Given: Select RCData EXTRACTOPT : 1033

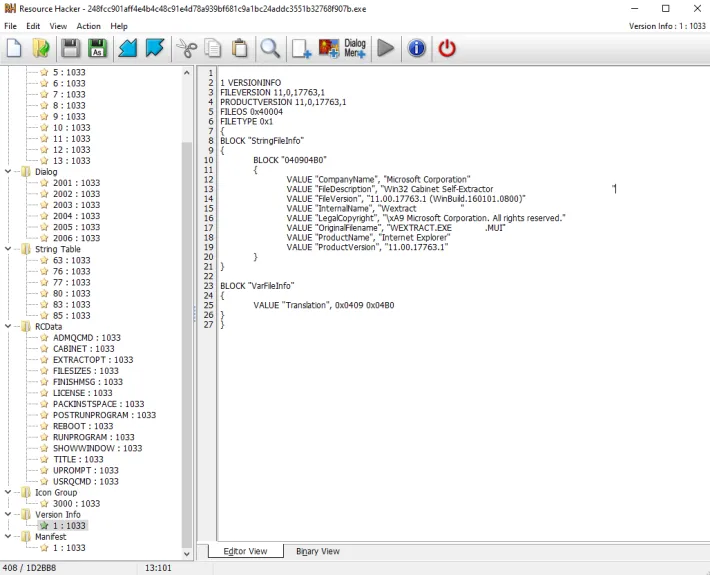Looking at the screenshot, I should [x=93, y=360].
